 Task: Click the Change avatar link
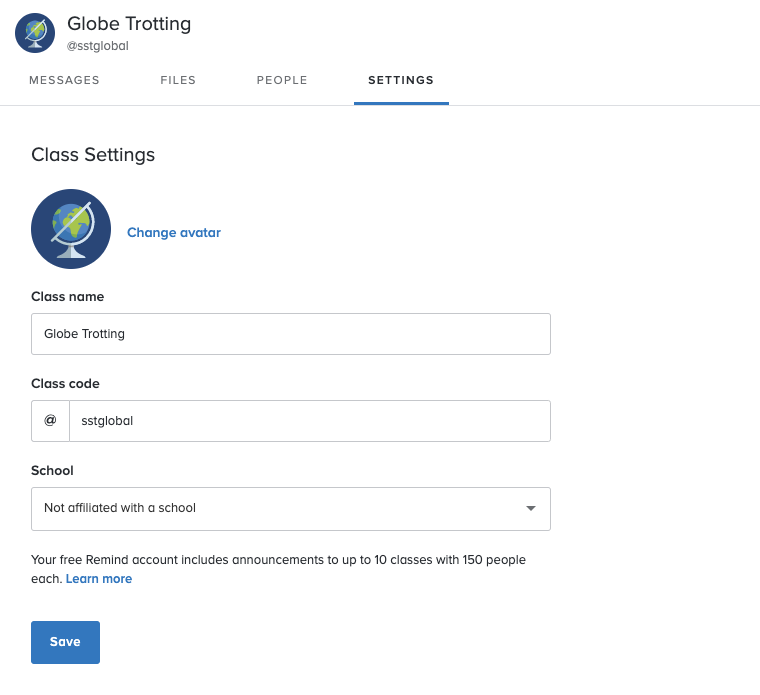coord(174,233)
